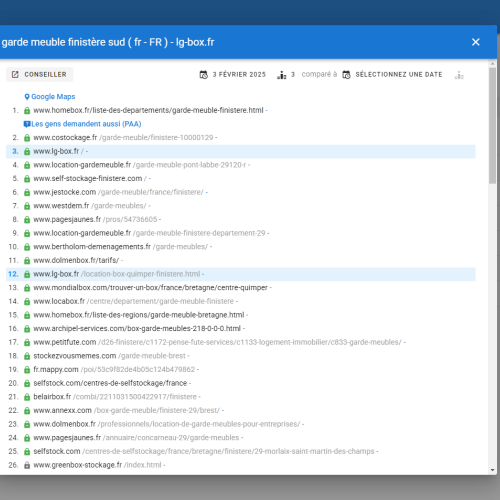
Task: Open fr.mappy.com poi result
Action: coord(114,370)
